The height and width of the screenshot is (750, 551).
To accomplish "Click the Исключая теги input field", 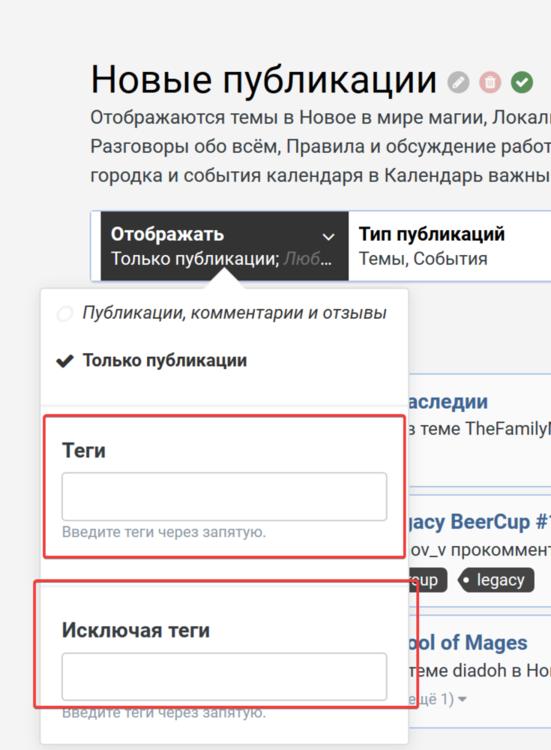I will pos(224,676).
